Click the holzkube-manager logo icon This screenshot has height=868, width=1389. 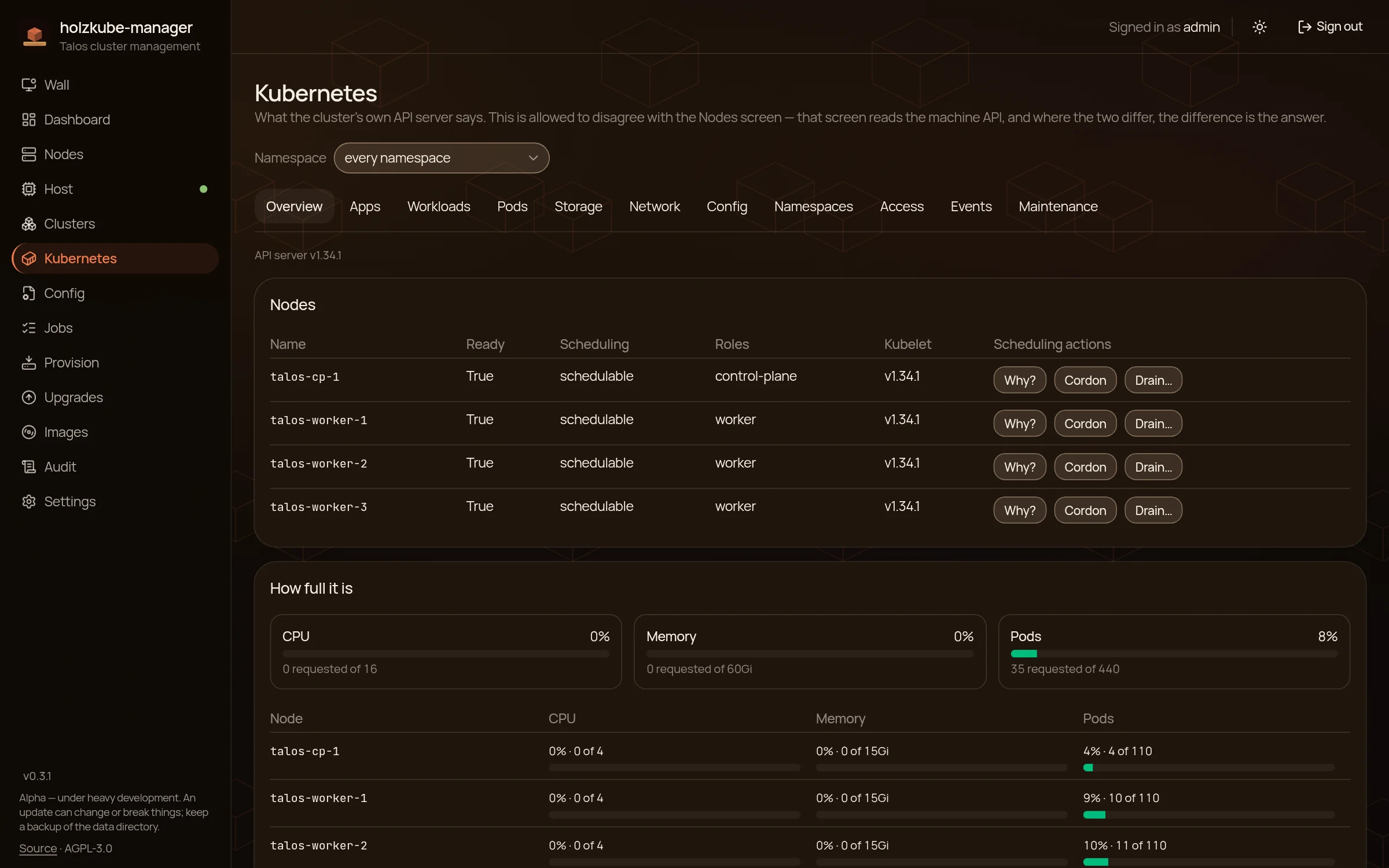(x=35, y=35)
